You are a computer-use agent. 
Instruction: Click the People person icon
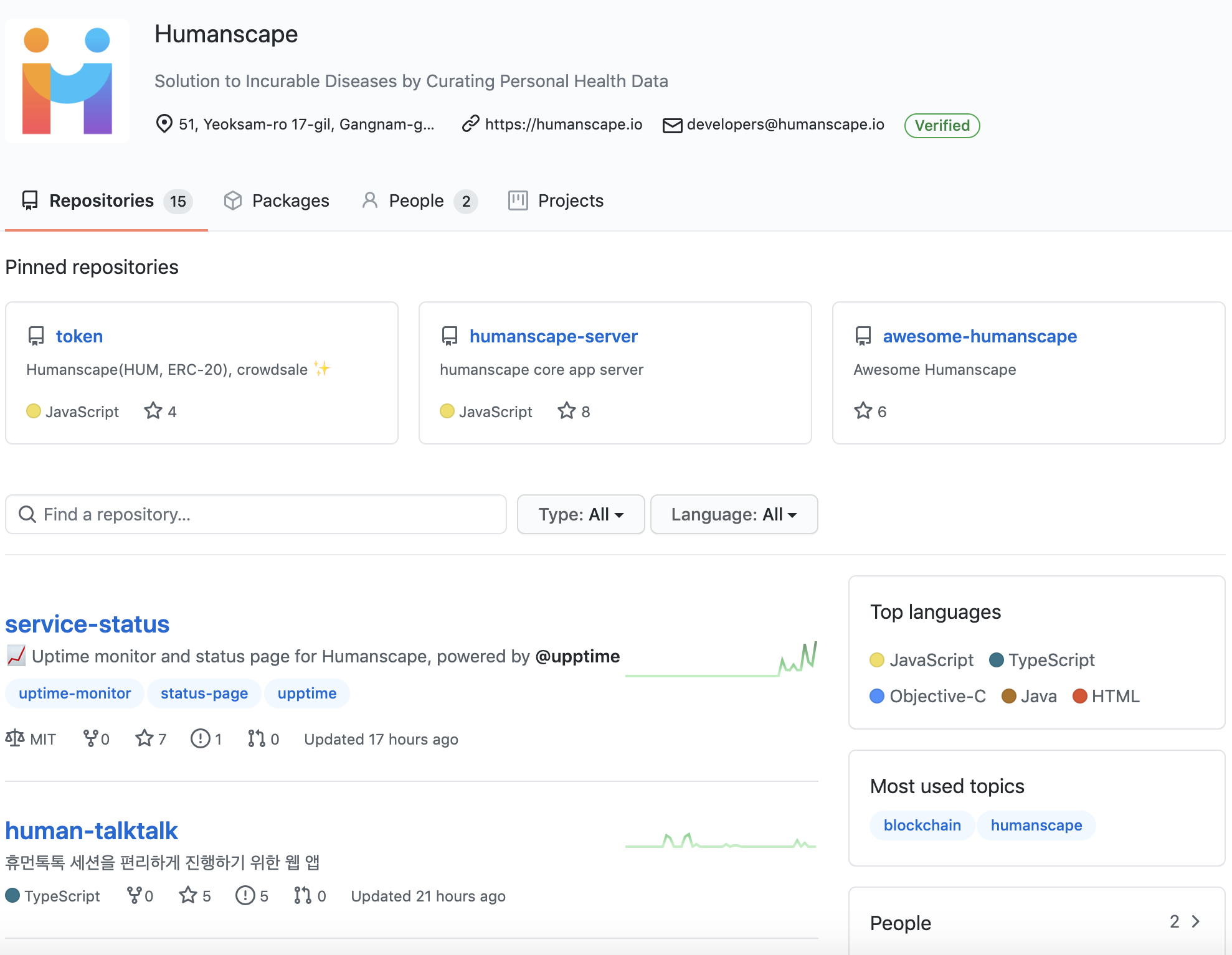[x=370, y=200]
